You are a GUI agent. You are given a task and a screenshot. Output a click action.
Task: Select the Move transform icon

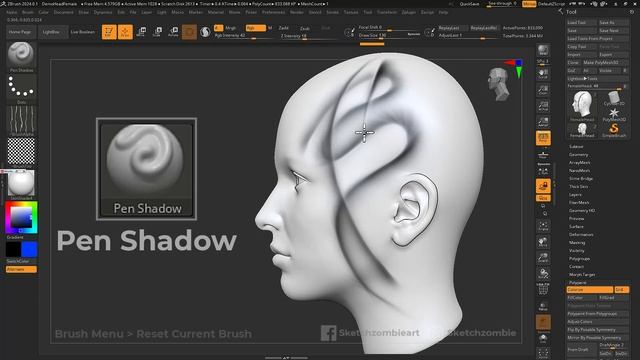(141, 32)
